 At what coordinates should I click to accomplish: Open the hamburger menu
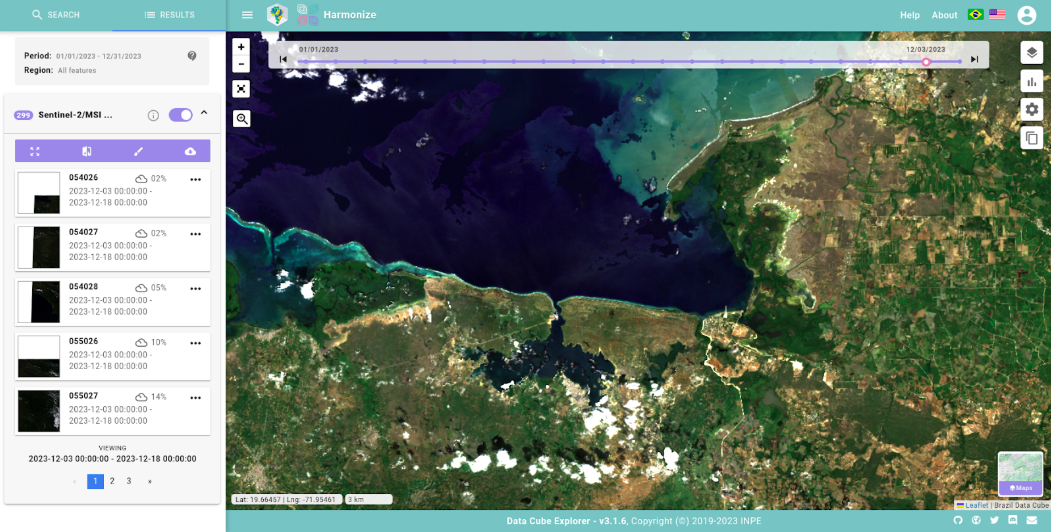click(x=247, y=15)
